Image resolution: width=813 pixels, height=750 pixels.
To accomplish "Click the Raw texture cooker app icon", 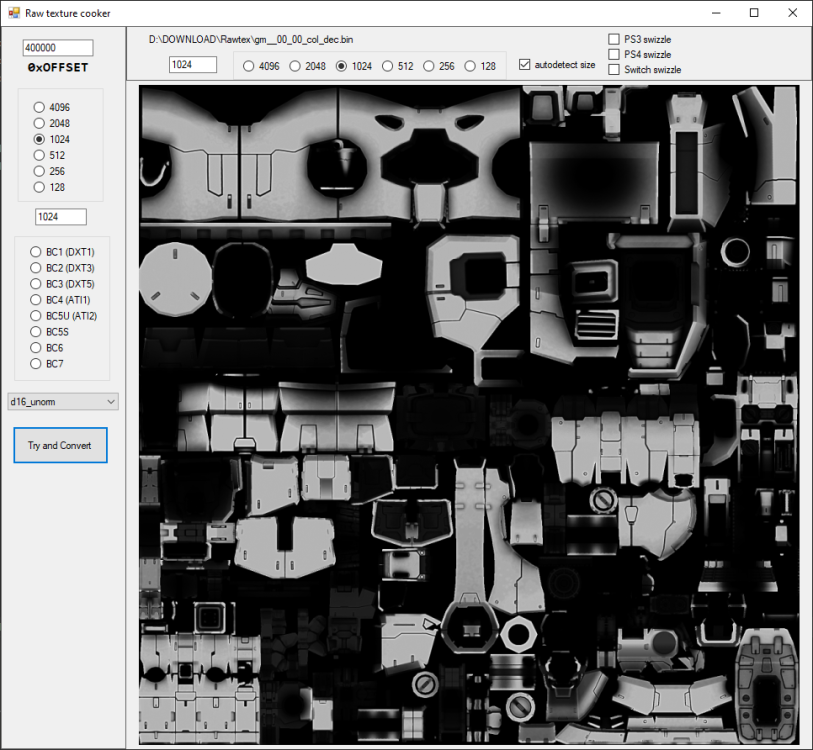I will (13, 13).
